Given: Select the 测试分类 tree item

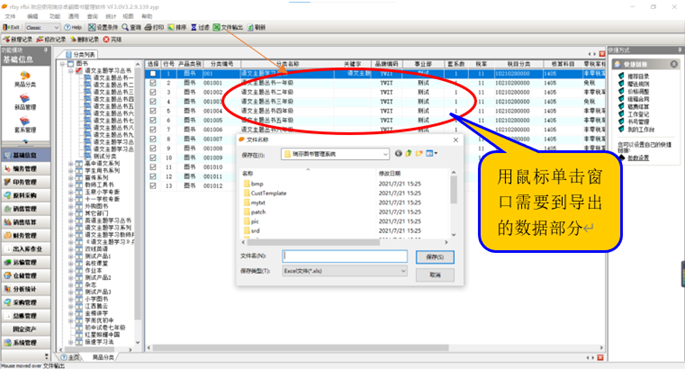Looking at the screenshot, I should 105,156.
